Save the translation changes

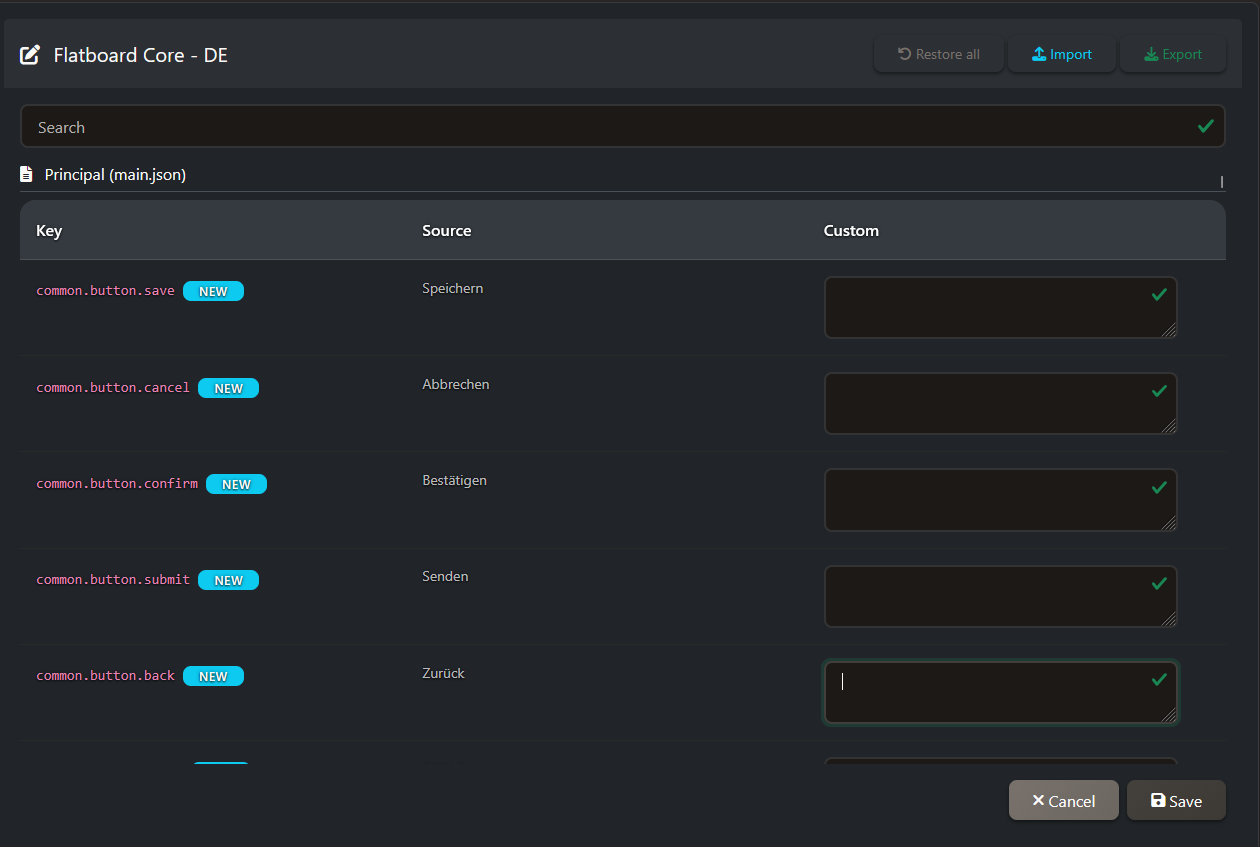point(1175,801)
